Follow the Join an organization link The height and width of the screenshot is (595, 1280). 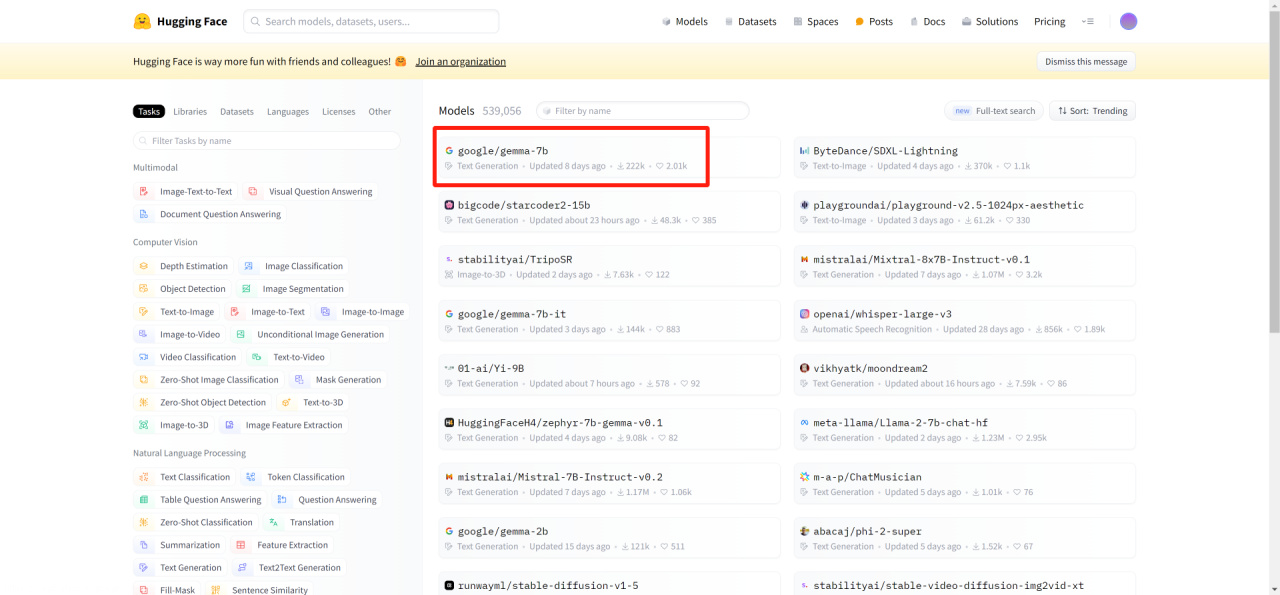461,61
